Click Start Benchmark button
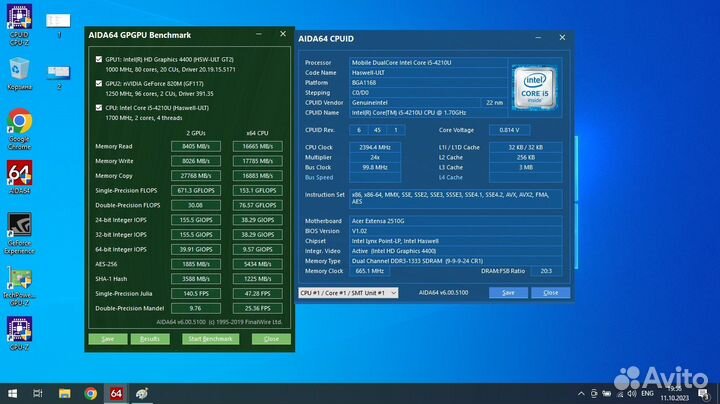The height and width of the screenshot is (404, 720). tap(210, 339)
